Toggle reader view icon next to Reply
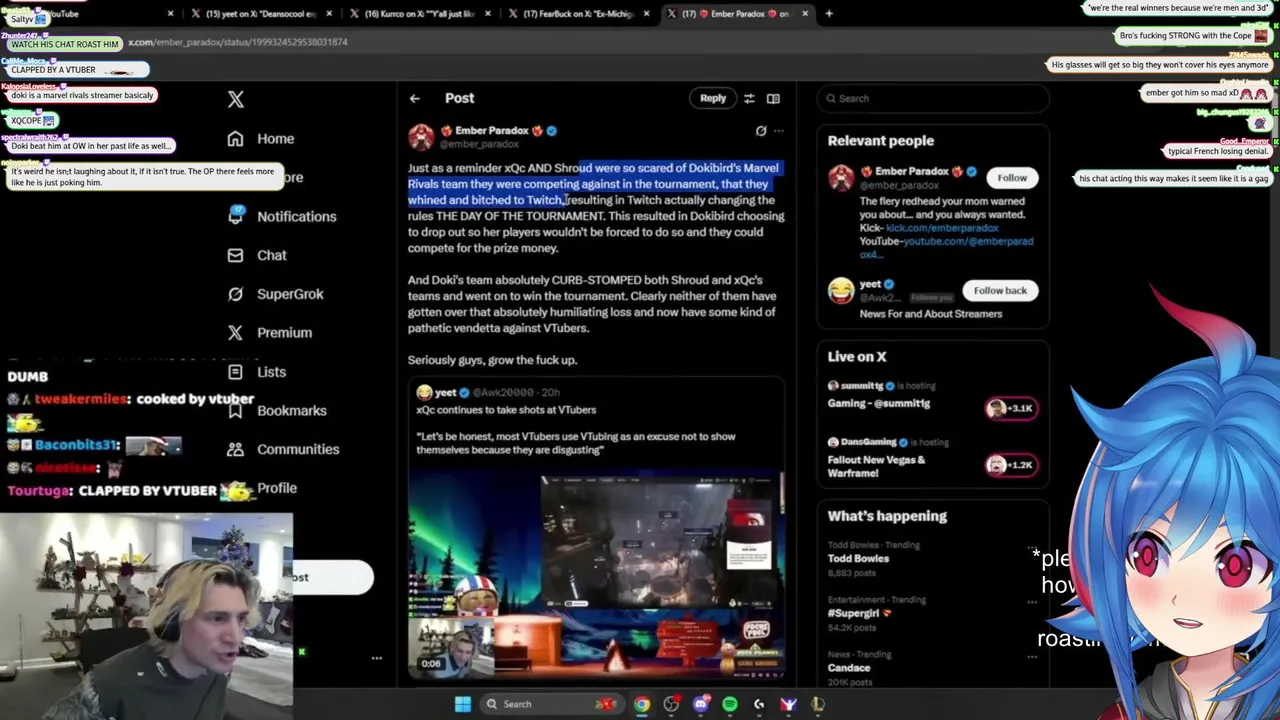Viewport: 1280px width, 720px height. tap(773, 98)
